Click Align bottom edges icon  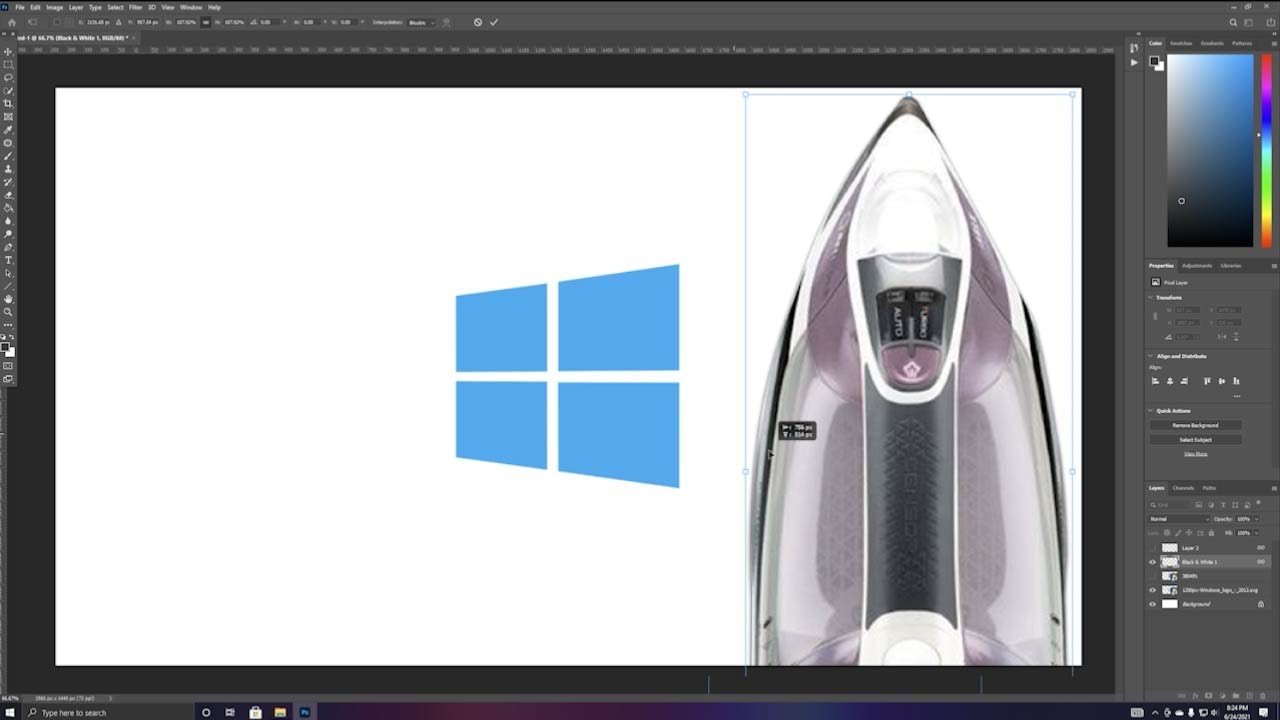coord(1236,381)
